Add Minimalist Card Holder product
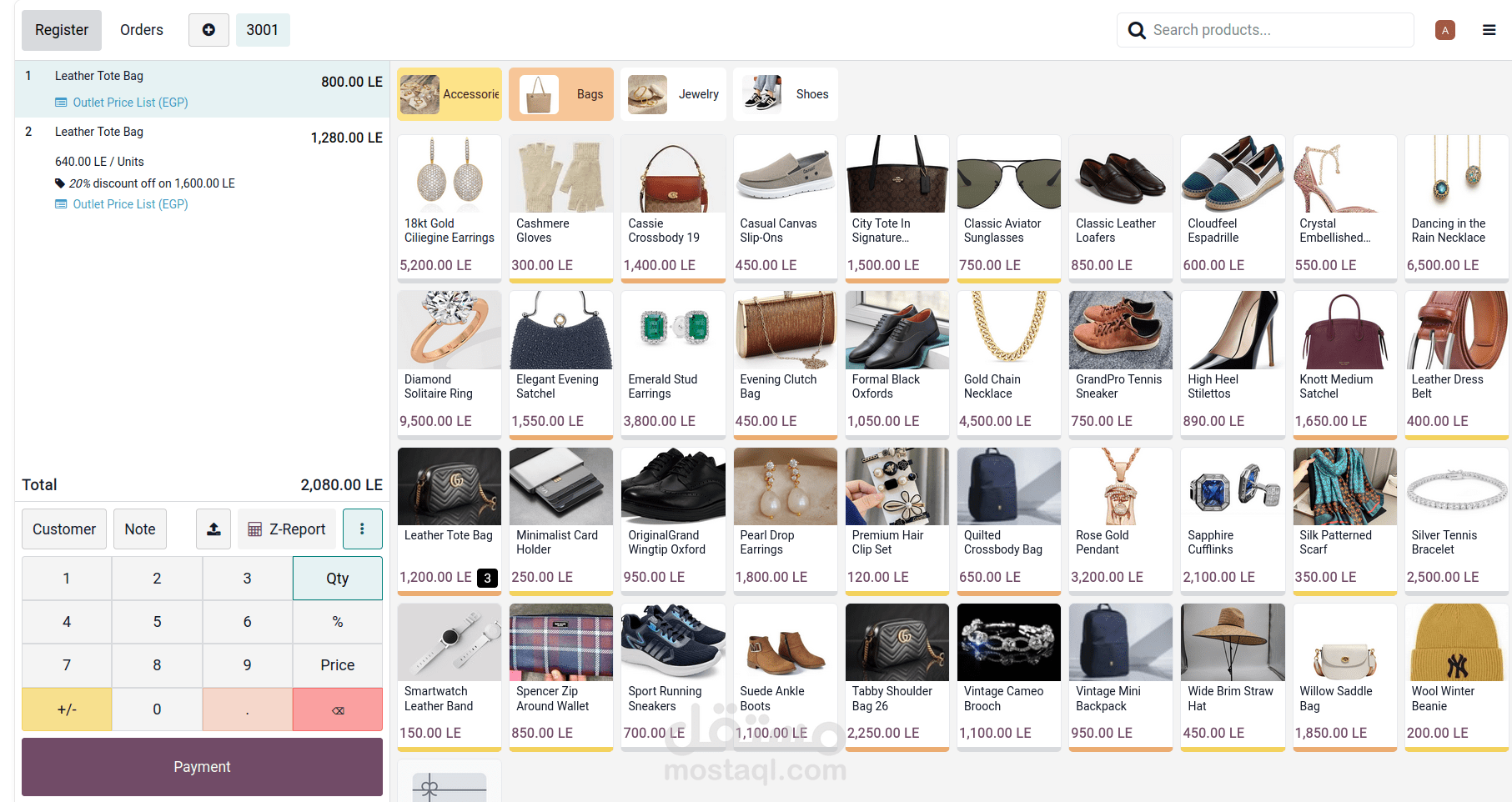1512x802 pixels. [x=561, y=521]
